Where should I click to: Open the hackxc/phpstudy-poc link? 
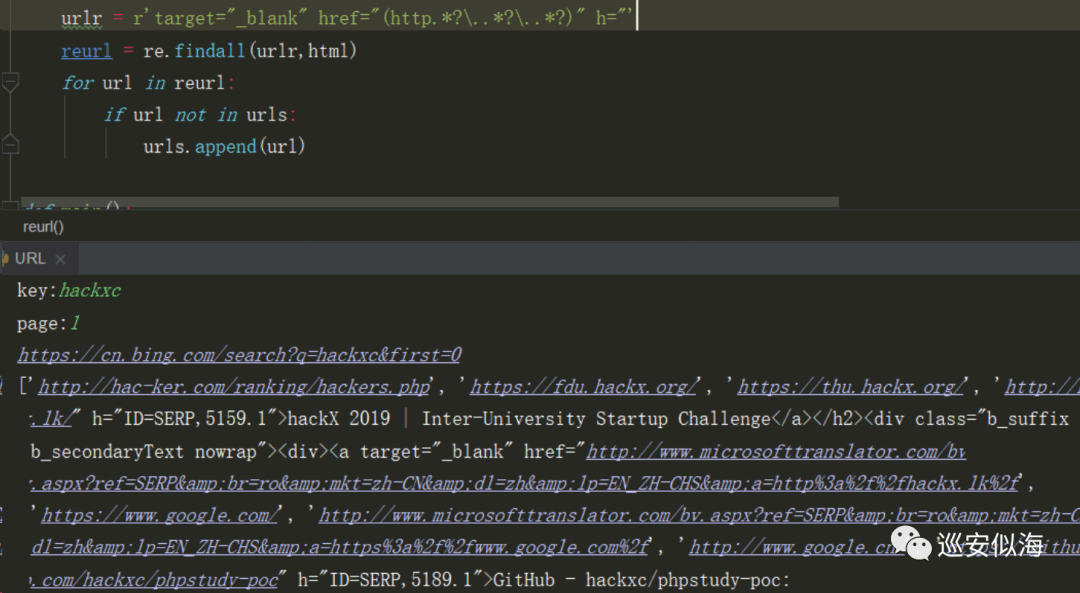[154, 579]
